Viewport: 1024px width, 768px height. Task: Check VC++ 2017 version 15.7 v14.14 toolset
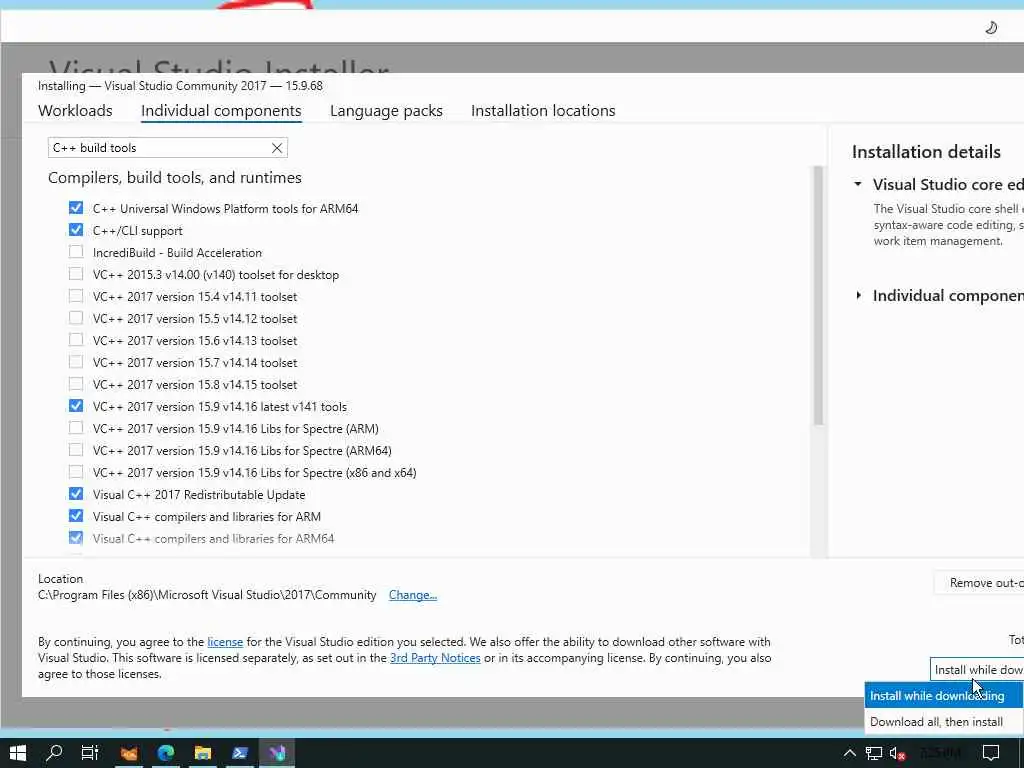(x=76, y=362)
